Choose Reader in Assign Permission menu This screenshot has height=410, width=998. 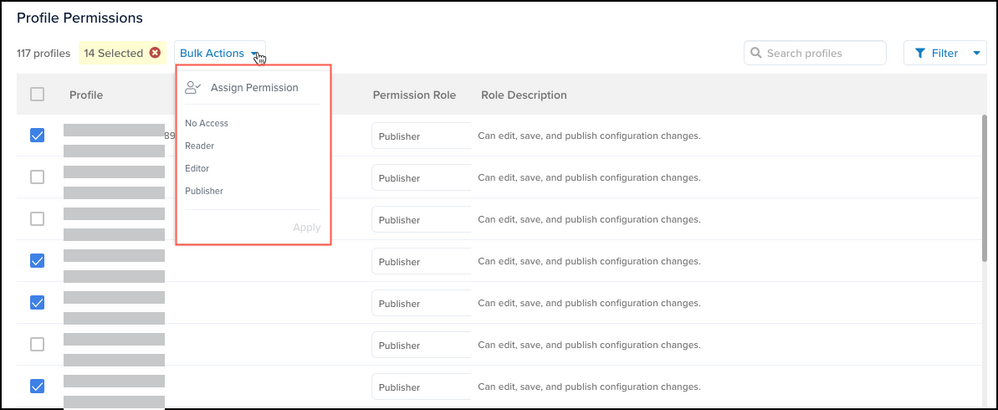(x=200, y=146)
